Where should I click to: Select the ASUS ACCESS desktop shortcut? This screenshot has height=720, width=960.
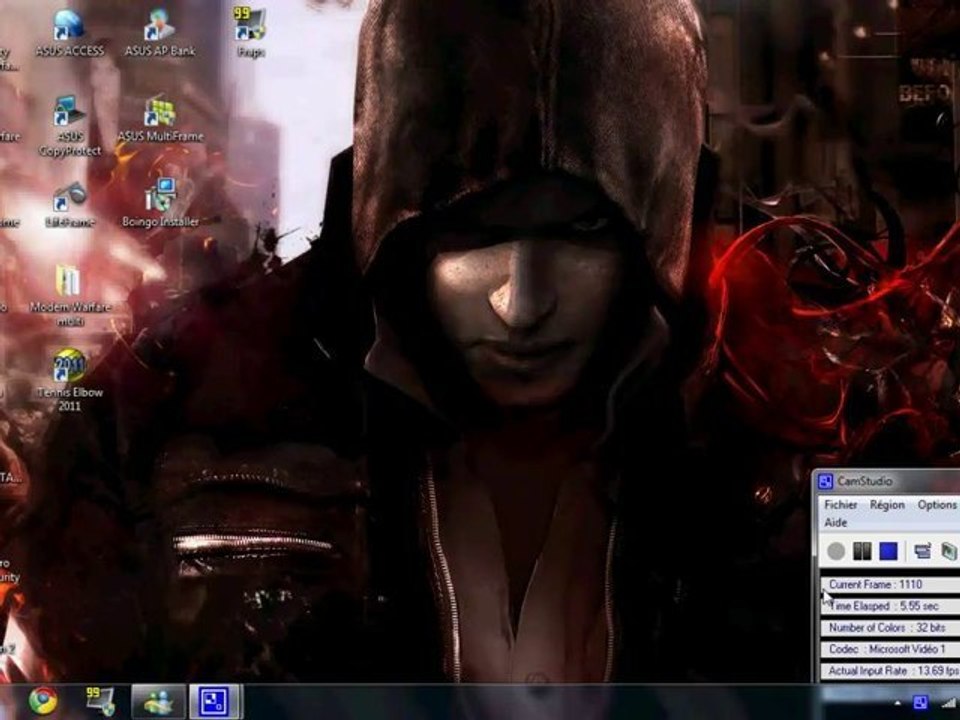[x=69, y=33]
